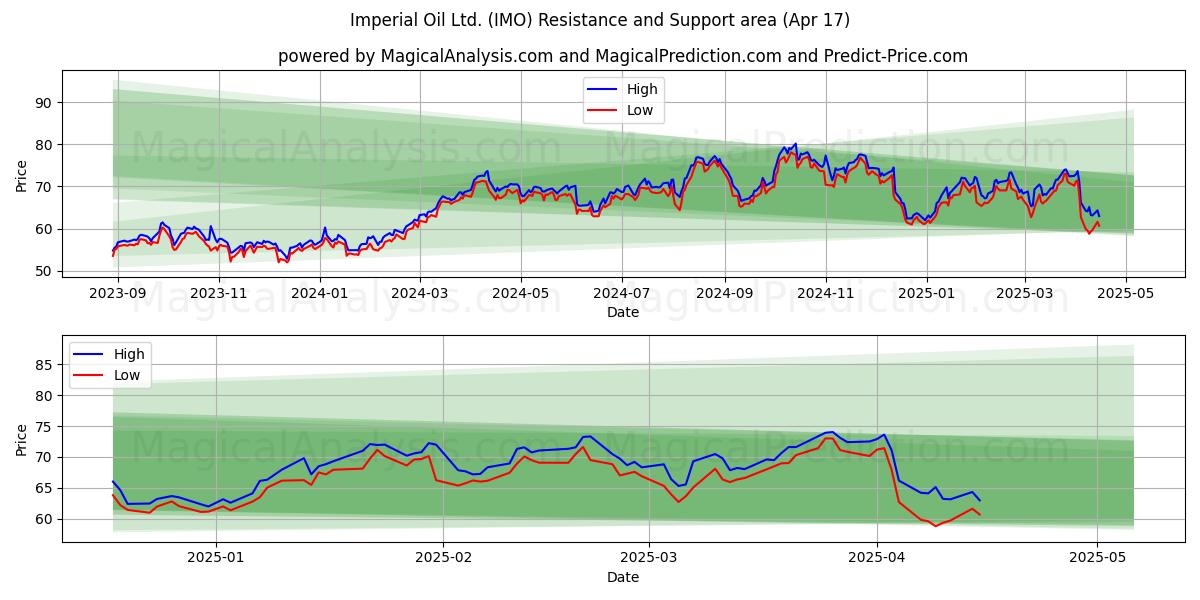Image resolution: width=1200 pixels, height=600 pixels.
Task: Click the '85' y-axis label in bottom chart
Action: [44, 366]
